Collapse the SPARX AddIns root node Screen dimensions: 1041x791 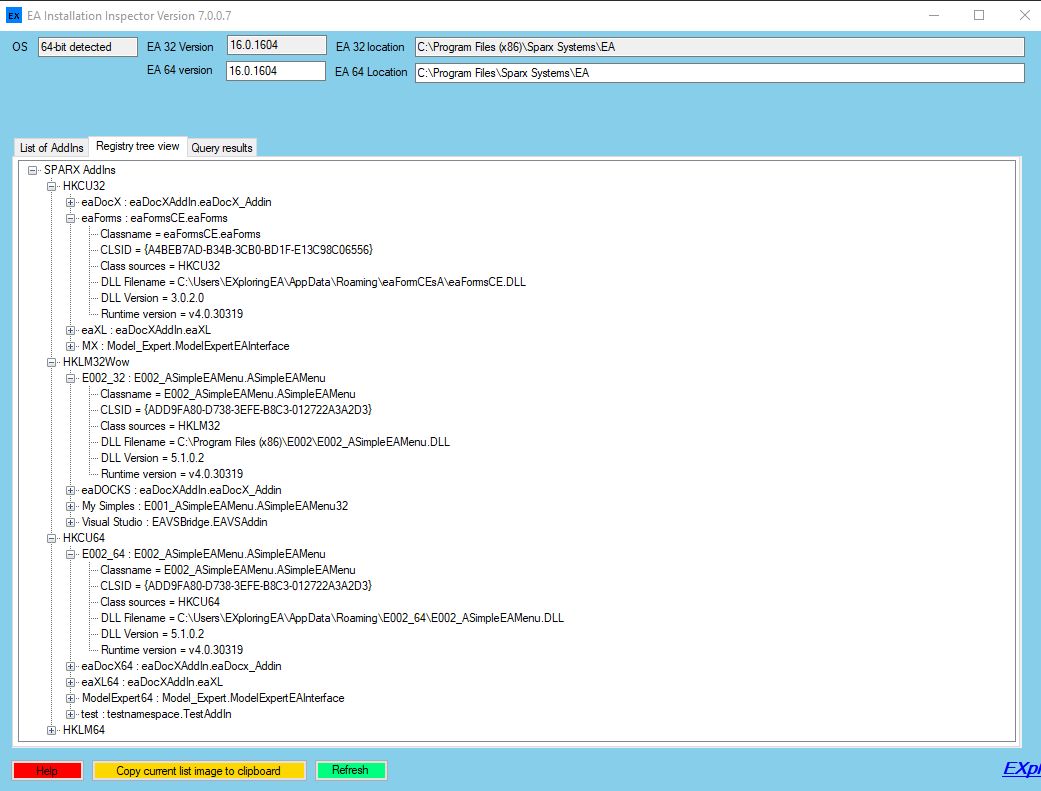(33, 170)
